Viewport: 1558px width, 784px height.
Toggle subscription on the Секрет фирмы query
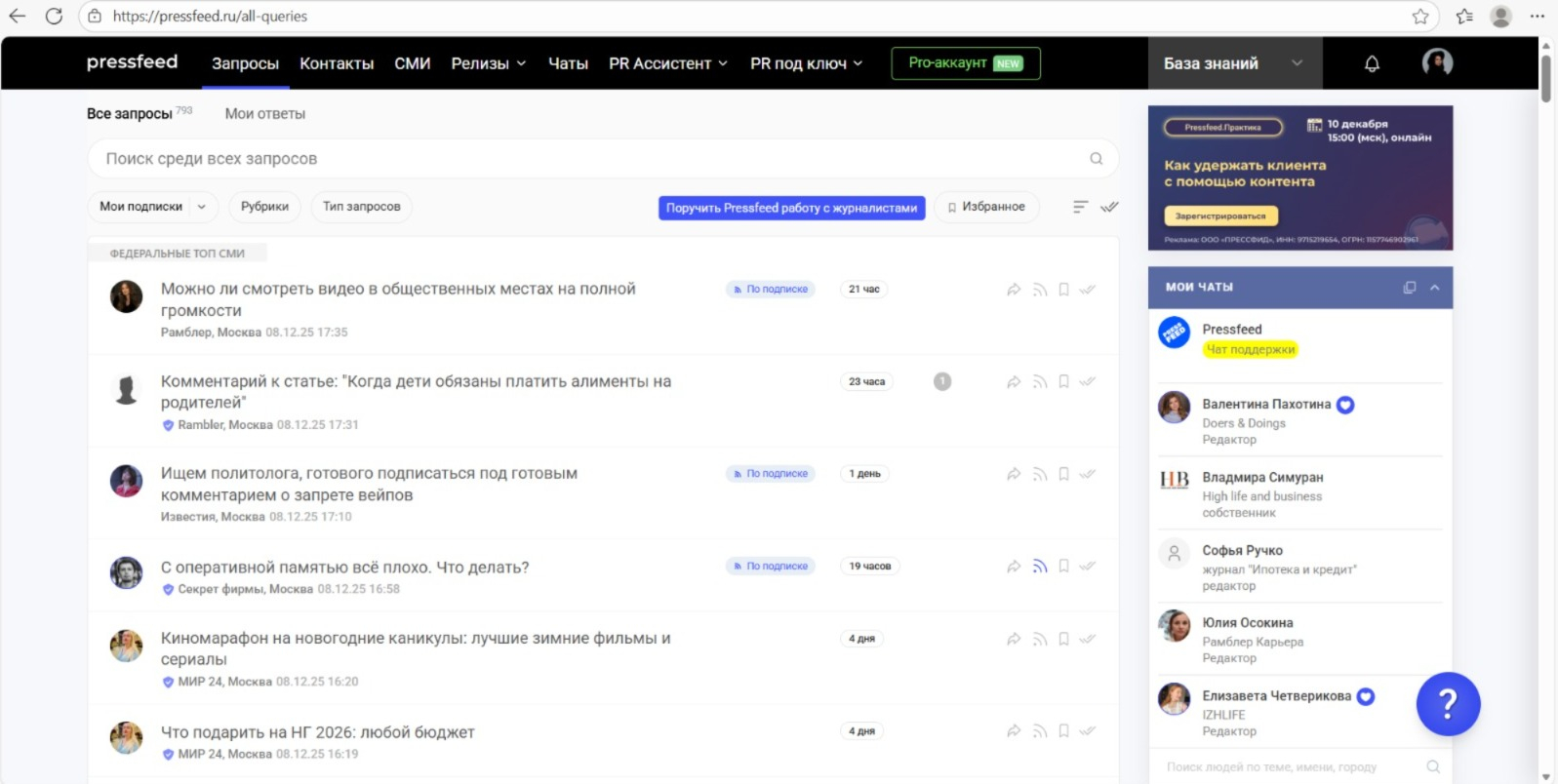[x=1040, y=567]
